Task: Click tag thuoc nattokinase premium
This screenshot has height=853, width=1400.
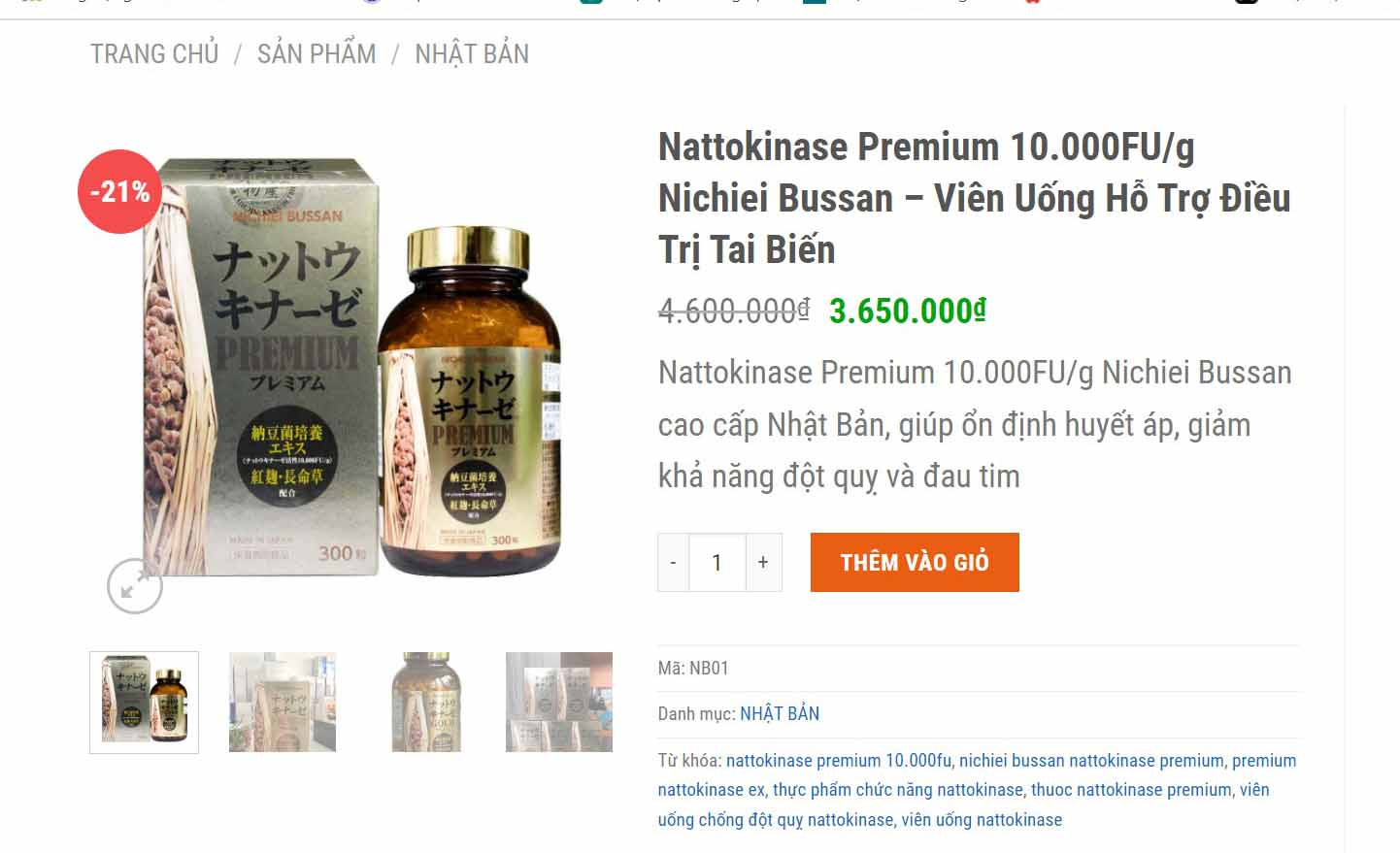Action: point(1131,790)
